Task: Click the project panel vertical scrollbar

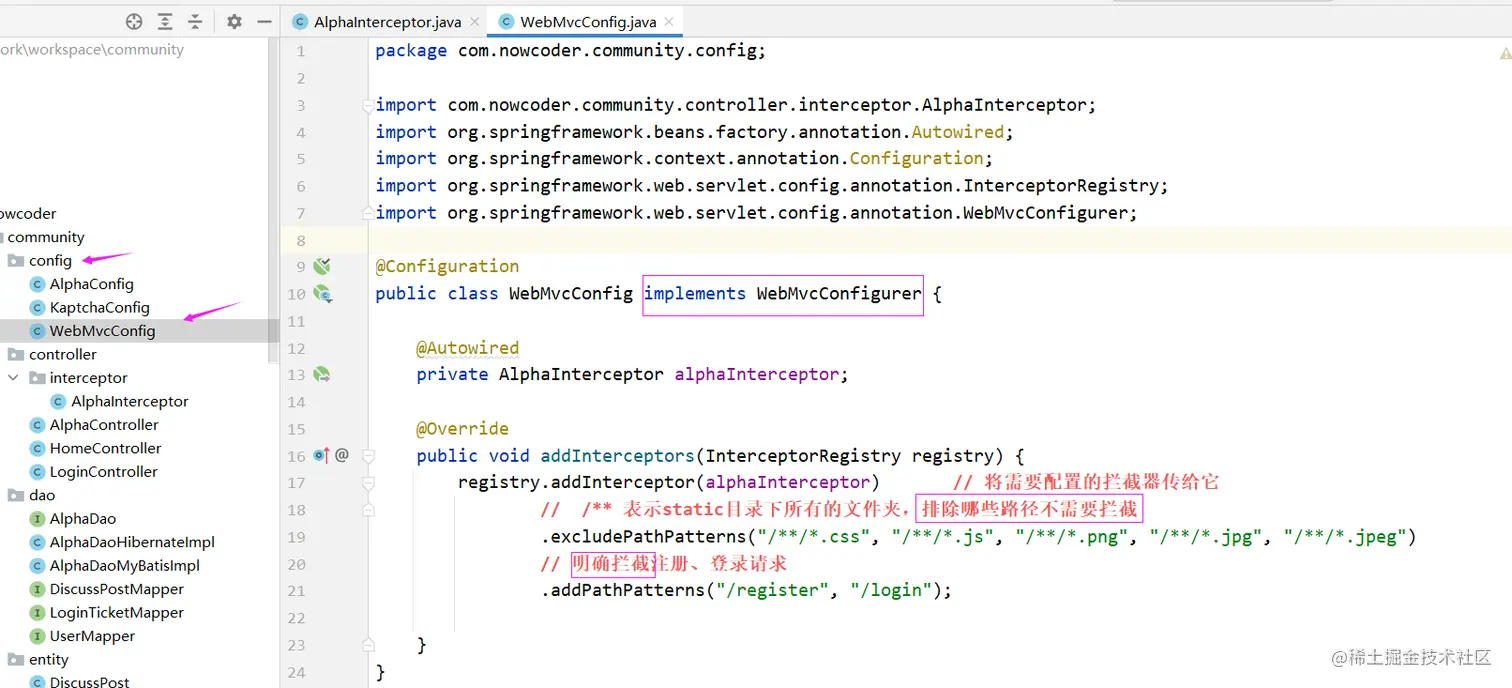Action: 274,200
